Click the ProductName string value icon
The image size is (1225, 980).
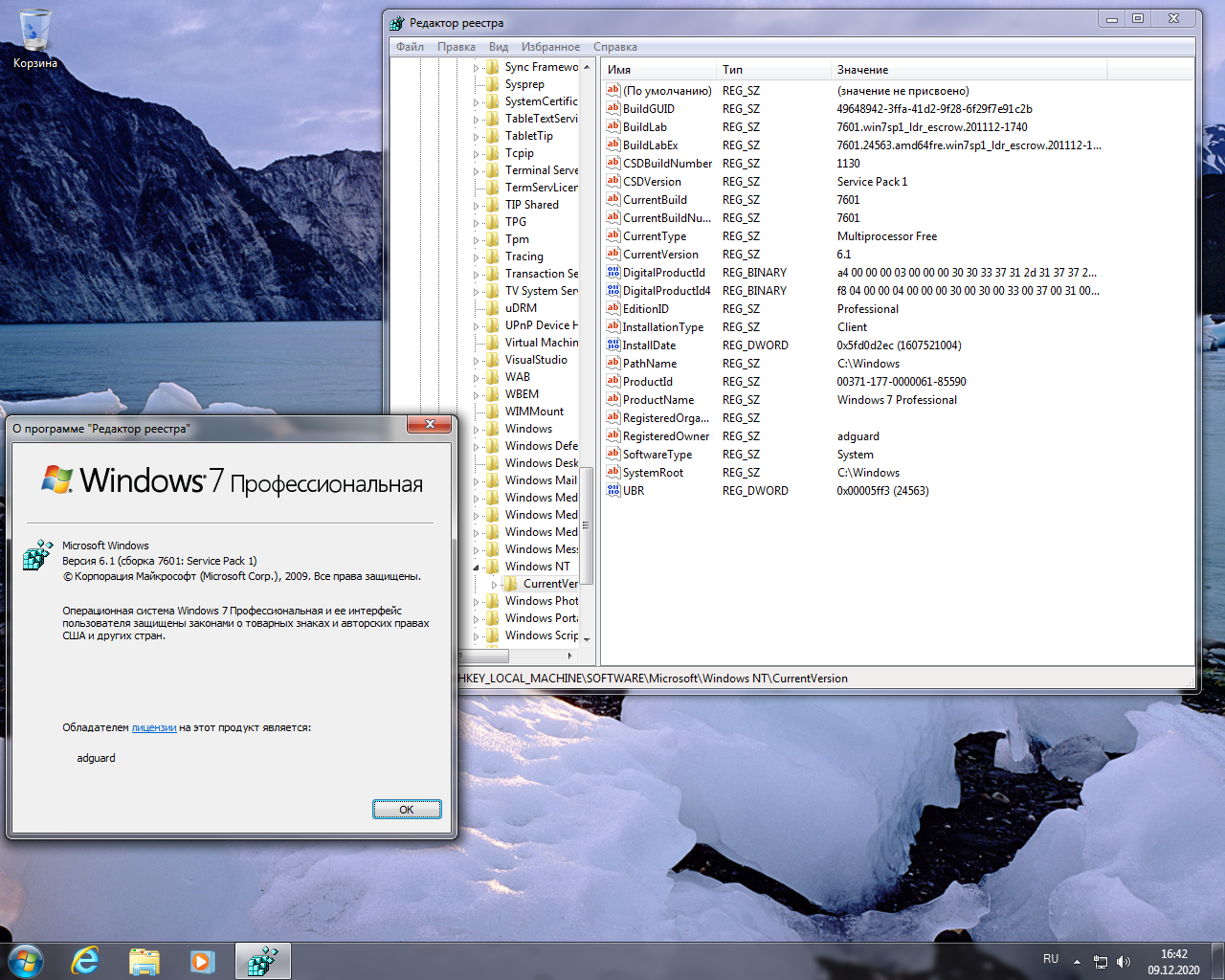(x=613, y=399)
